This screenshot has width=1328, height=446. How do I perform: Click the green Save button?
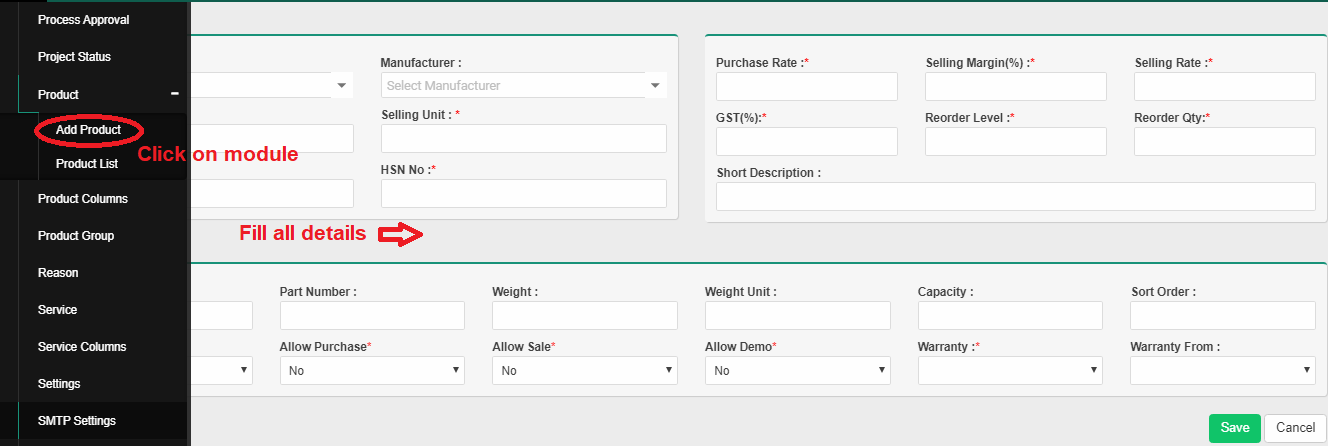coord(1234,428)
